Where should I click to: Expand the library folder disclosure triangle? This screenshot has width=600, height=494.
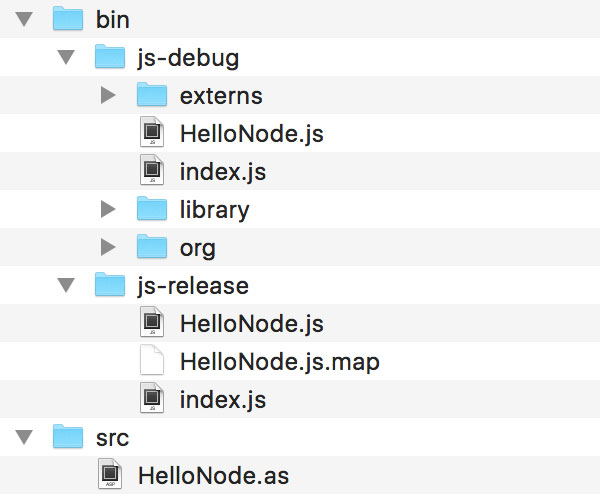tap(109, 210)
